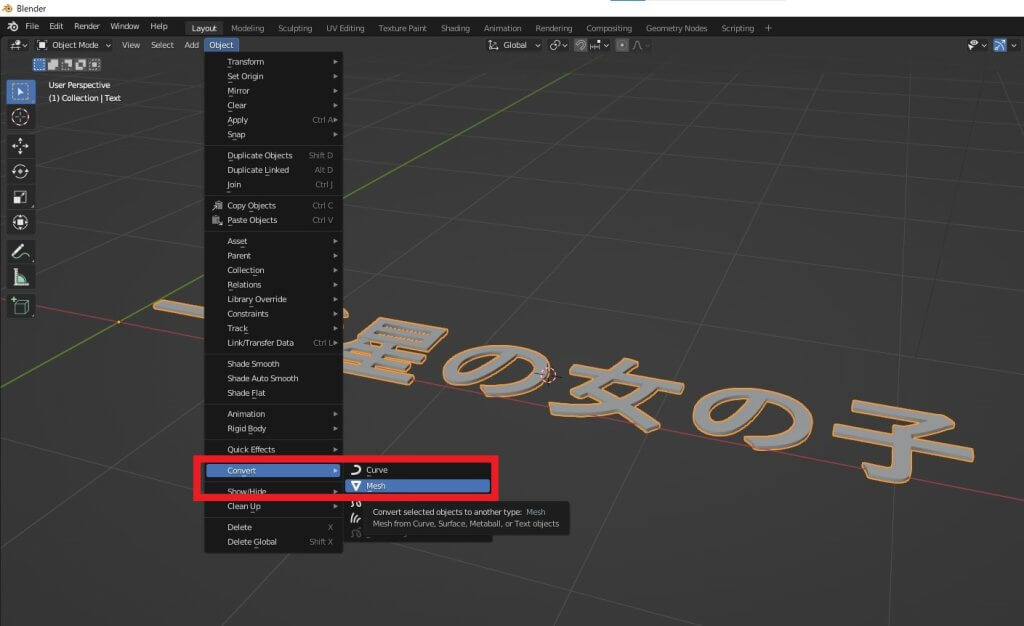Select the Move tool in the toolbar
This screenshot has width=1024, height=626.
20,144
